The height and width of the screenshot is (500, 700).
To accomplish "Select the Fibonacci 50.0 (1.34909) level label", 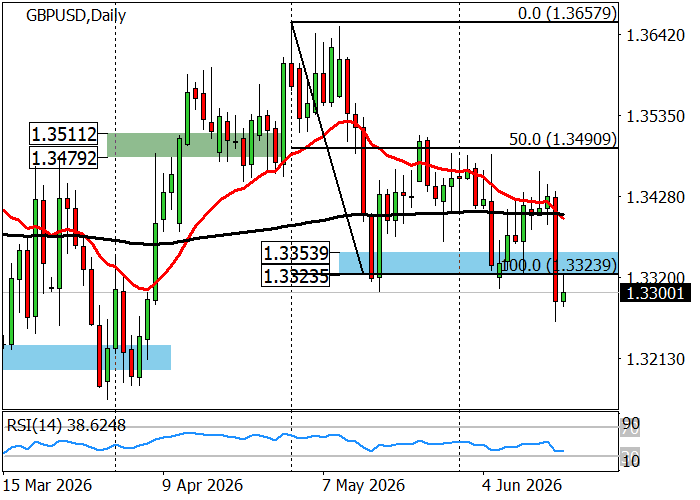I will pos(563,139).
